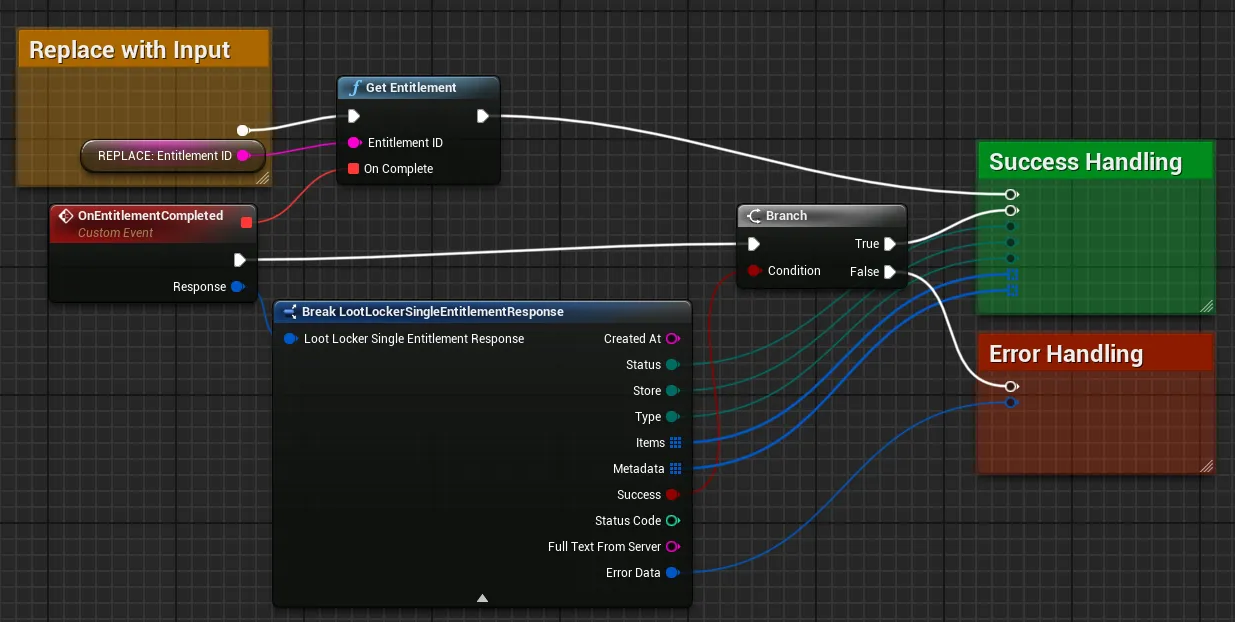Select the Error Handling comment header
This screenshot has width=1235, height=622.
coord(1096,354)
